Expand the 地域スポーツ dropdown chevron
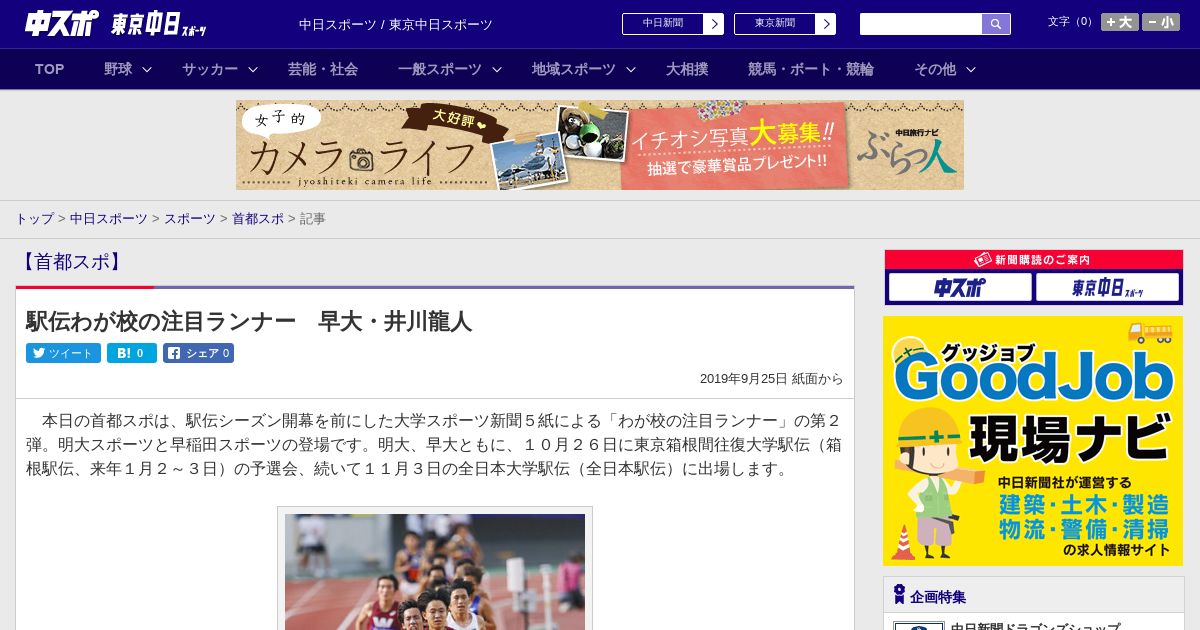The image size is (1200, 630). click(631, 69)
